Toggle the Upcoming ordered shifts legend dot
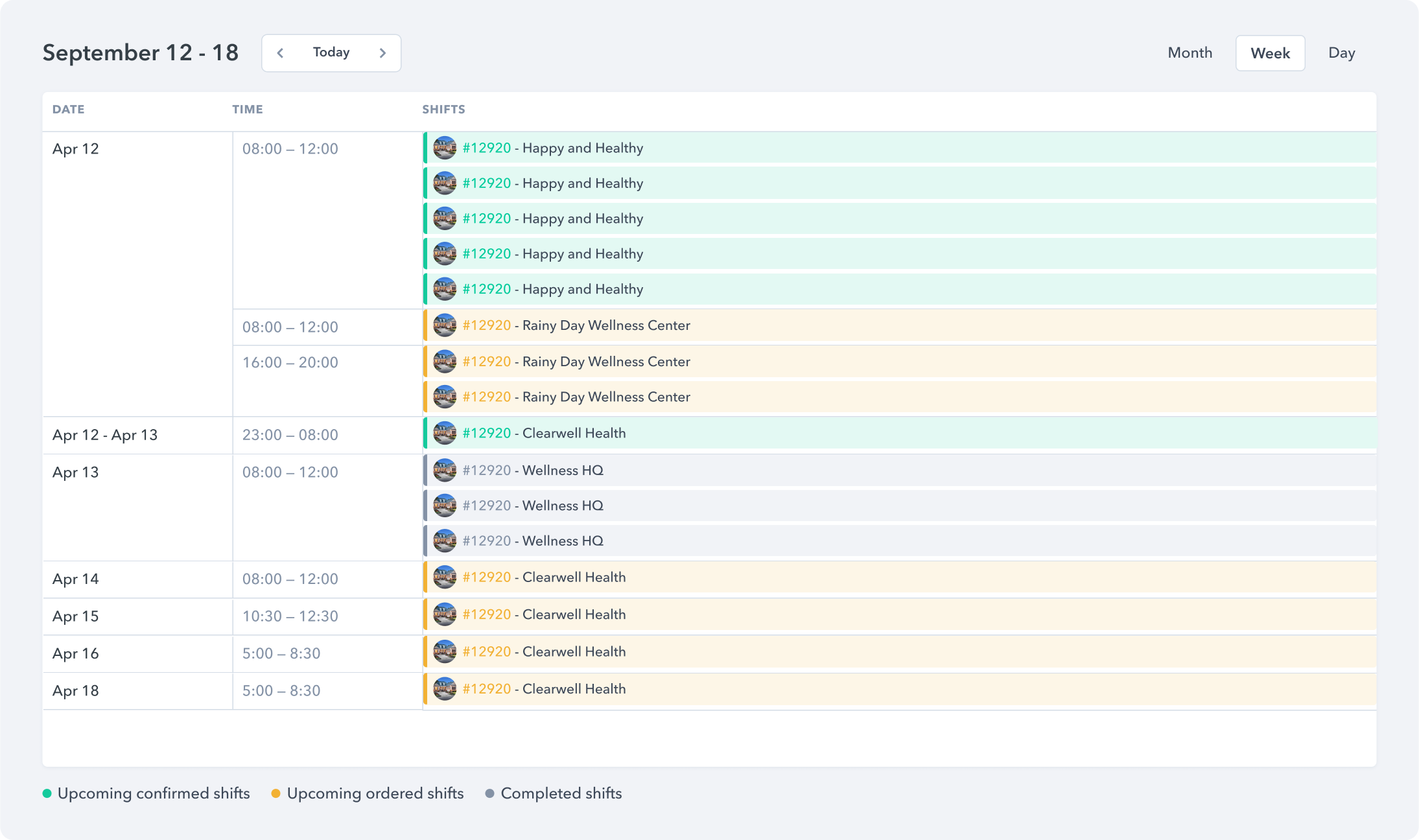Viewport: 1419px width, 840px height. 276,793
